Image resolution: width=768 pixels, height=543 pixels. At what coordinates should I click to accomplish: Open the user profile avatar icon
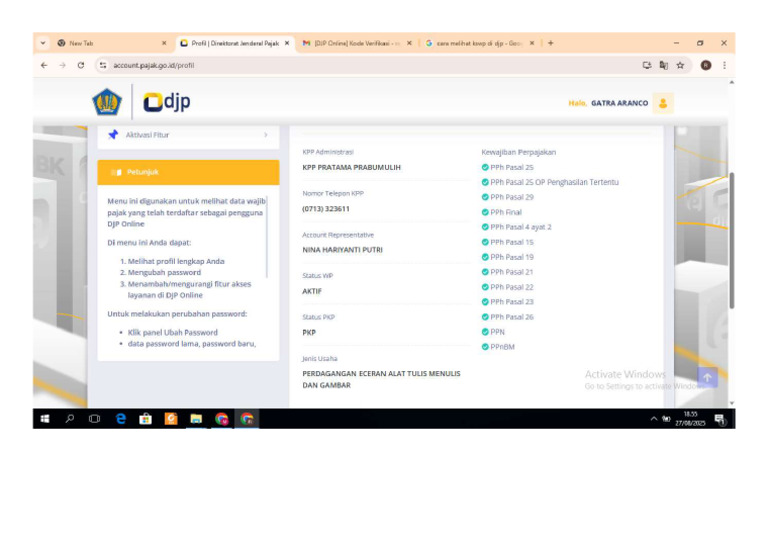tap(663, 103)
